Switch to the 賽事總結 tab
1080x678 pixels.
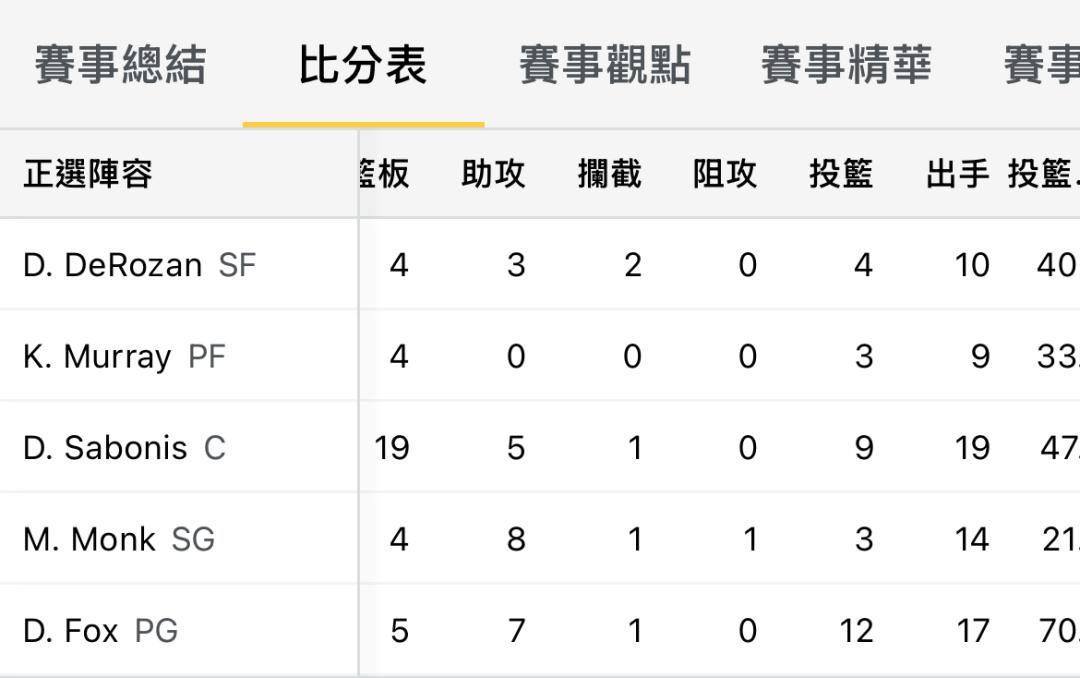click(121, 65)
